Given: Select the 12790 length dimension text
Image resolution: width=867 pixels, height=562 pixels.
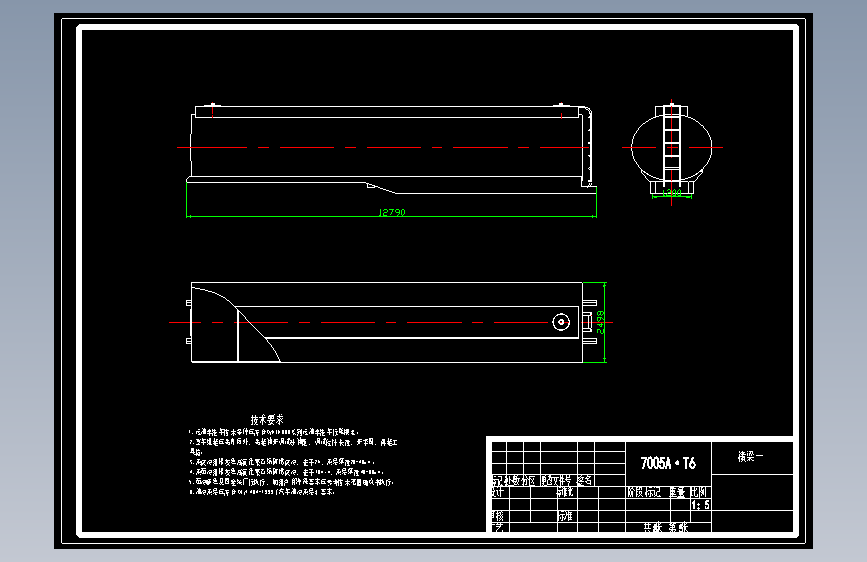Looking at the screenshot, I should [x=392, y=212].
